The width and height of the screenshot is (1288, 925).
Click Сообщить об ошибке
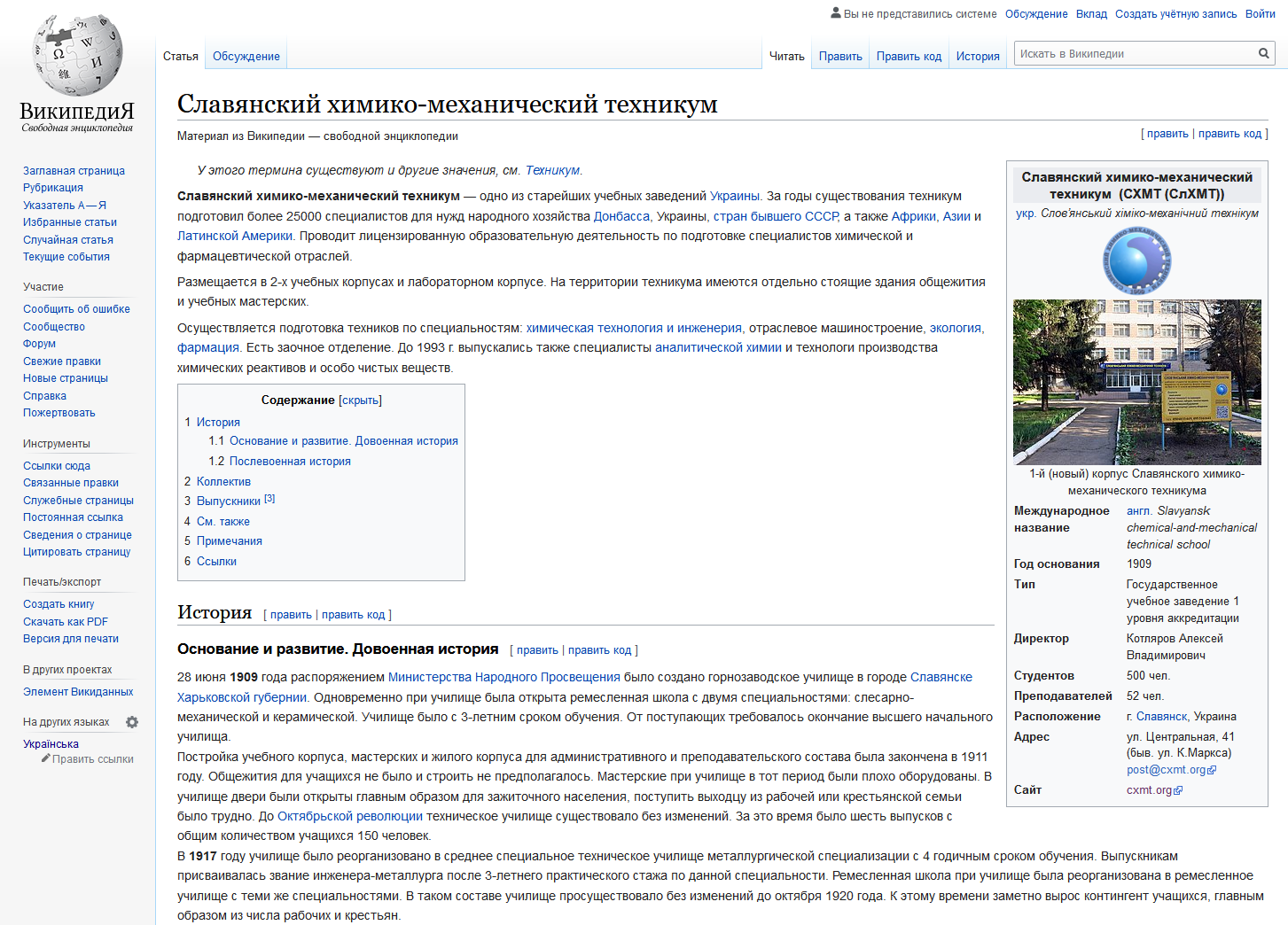tap(76, 309)
